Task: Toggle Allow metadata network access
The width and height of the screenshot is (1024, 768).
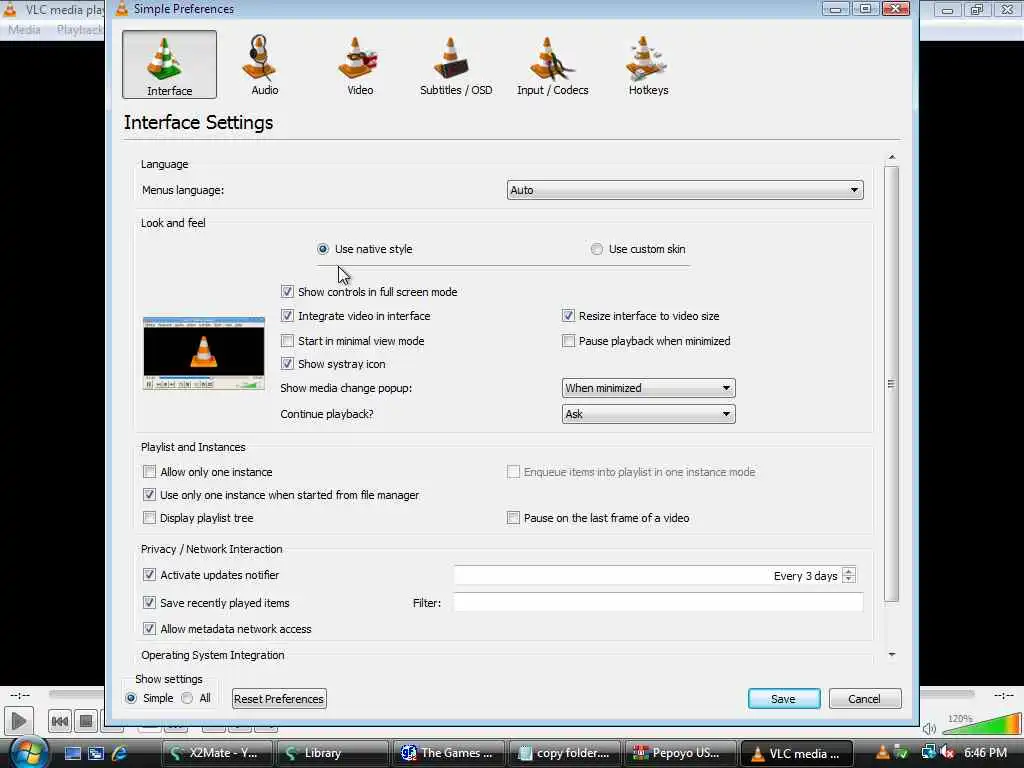Action: tap(149, 628)
